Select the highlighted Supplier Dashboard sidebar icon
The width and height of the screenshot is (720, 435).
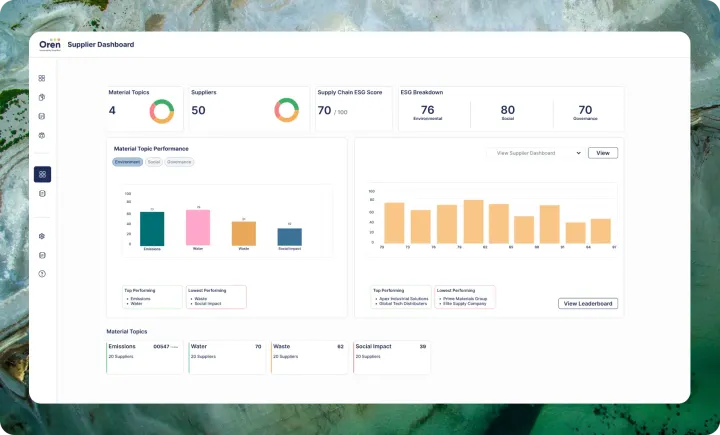click(42, 174)
